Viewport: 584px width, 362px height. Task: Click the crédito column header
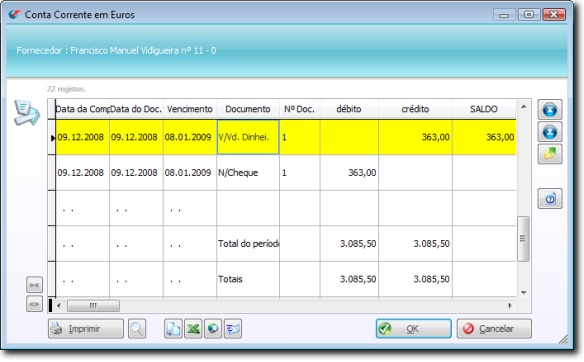tap(415, 109)
